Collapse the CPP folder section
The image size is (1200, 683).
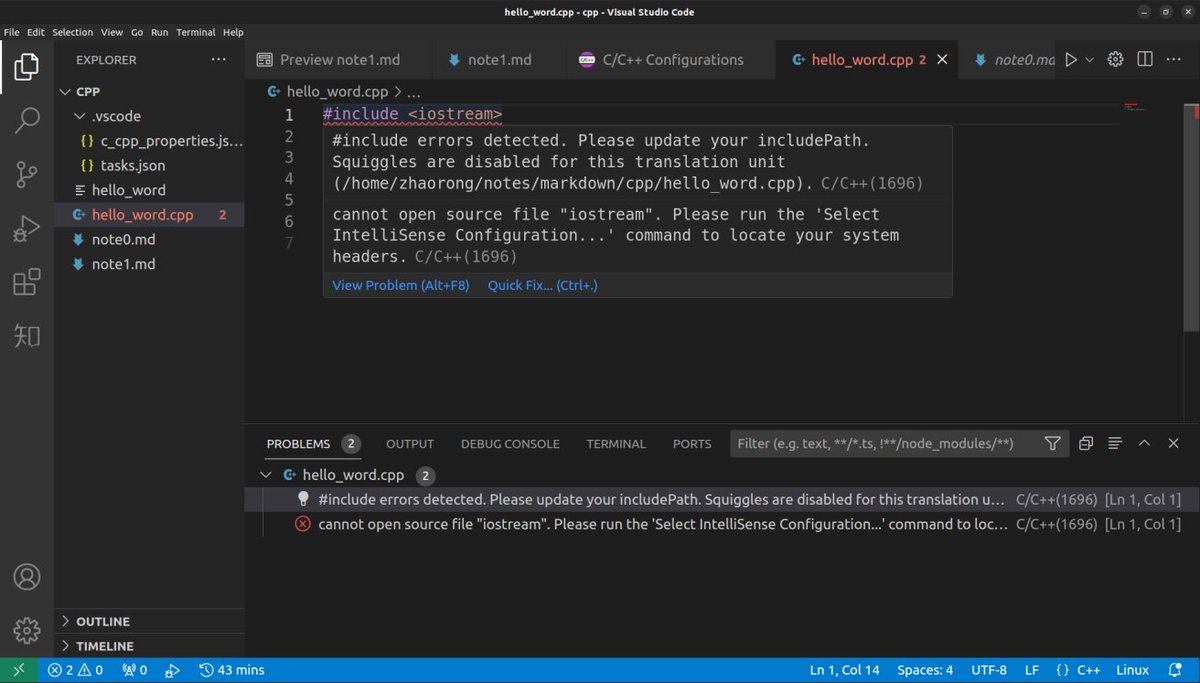coord(149,91)
